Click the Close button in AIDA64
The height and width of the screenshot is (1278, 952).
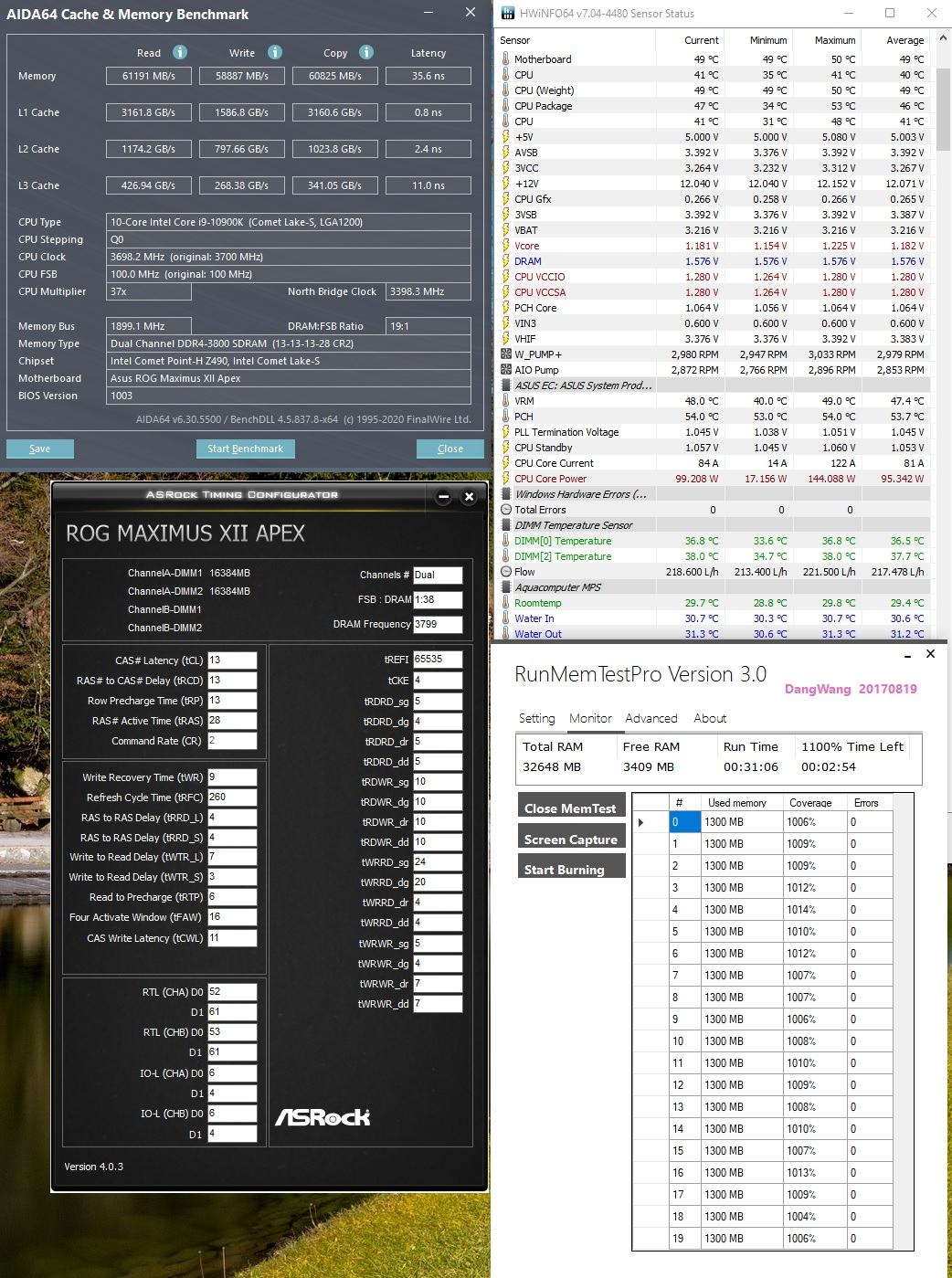coord(450,449)
